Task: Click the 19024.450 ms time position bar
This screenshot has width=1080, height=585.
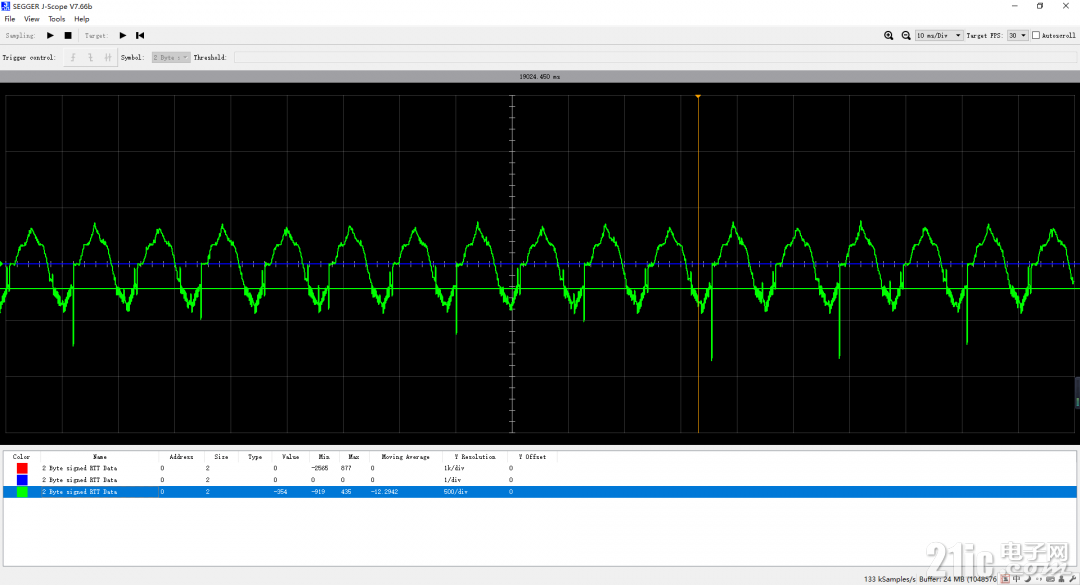Action: [x=539, y=76]
